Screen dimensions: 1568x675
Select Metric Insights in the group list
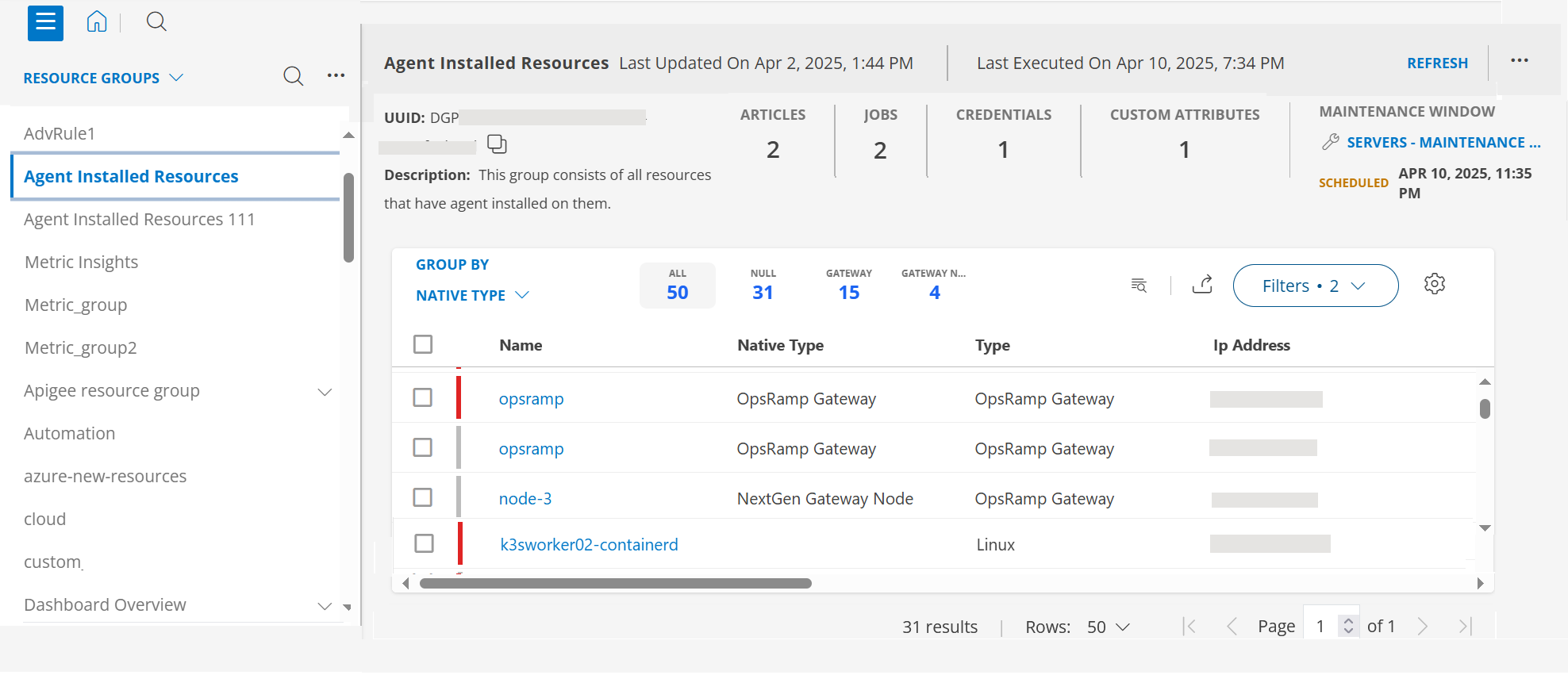82,263
